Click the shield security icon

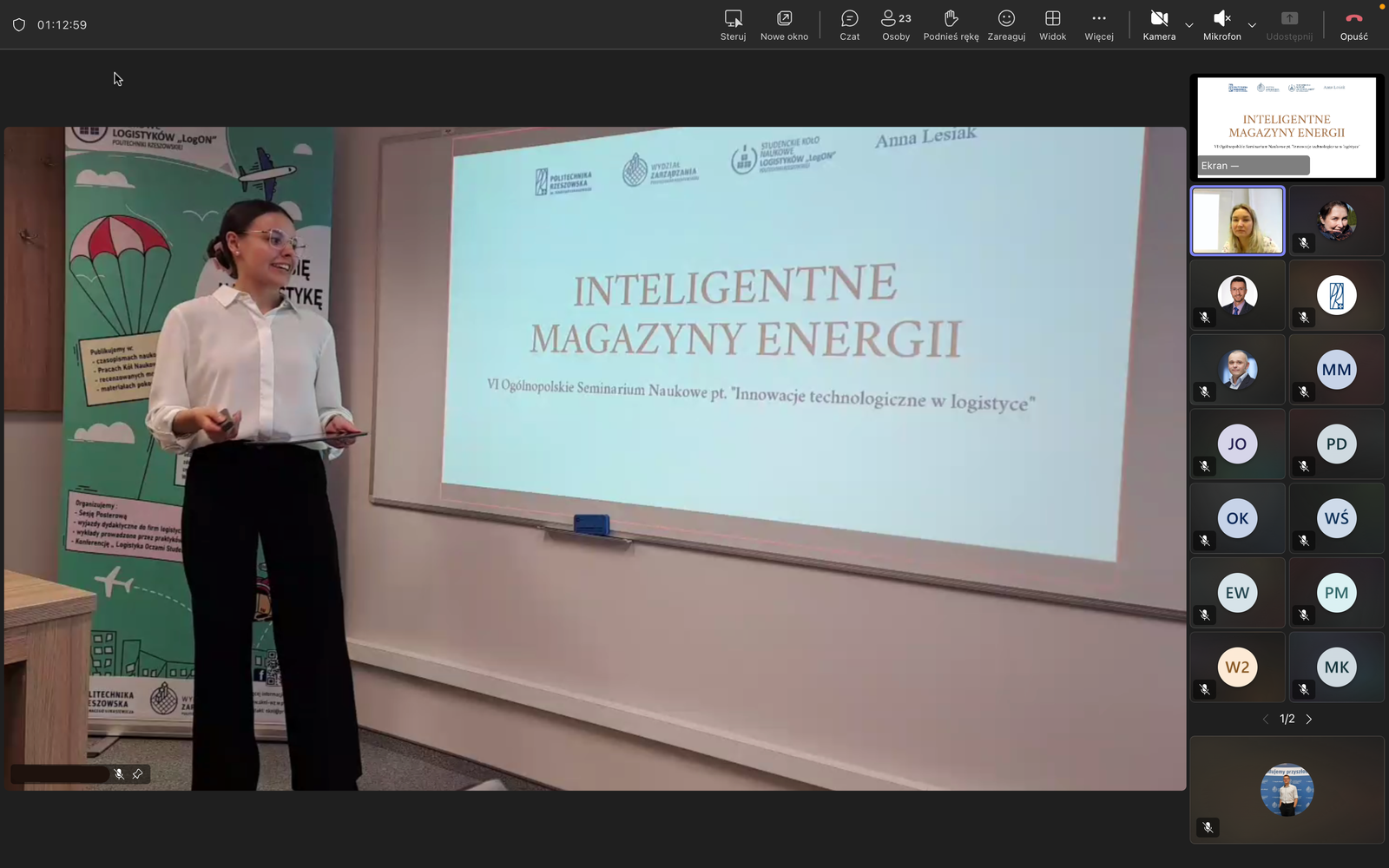tap(19, 25)
